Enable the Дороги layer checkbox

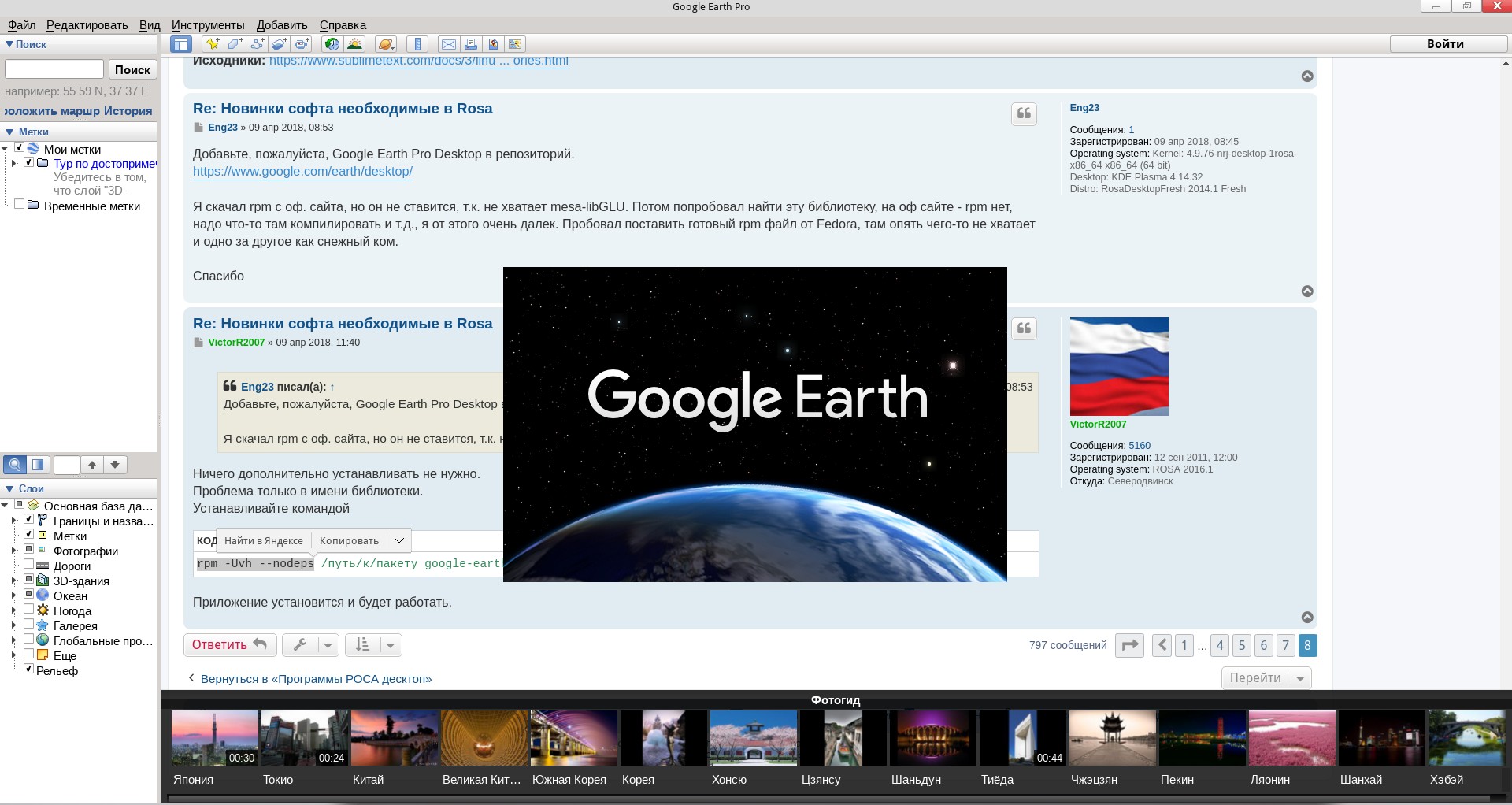28,565
